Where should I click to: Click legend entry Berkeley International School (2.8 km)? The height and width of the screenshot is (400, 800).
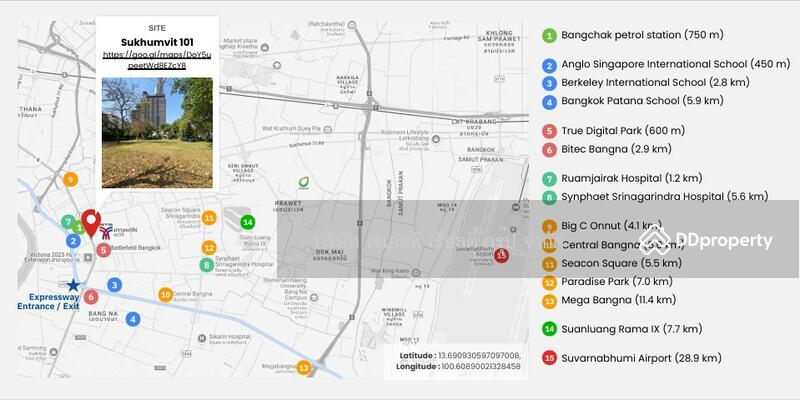655,83
